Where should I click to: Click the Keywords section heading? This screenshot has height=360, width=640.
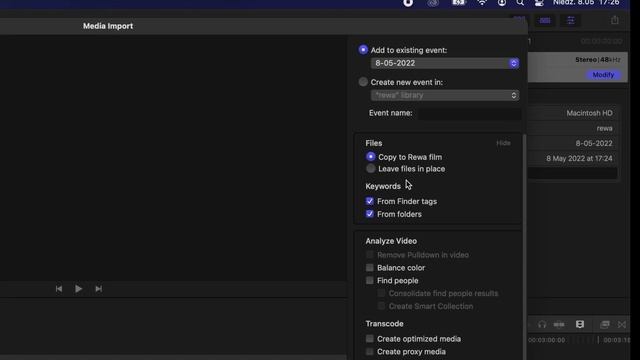(383, 186)
